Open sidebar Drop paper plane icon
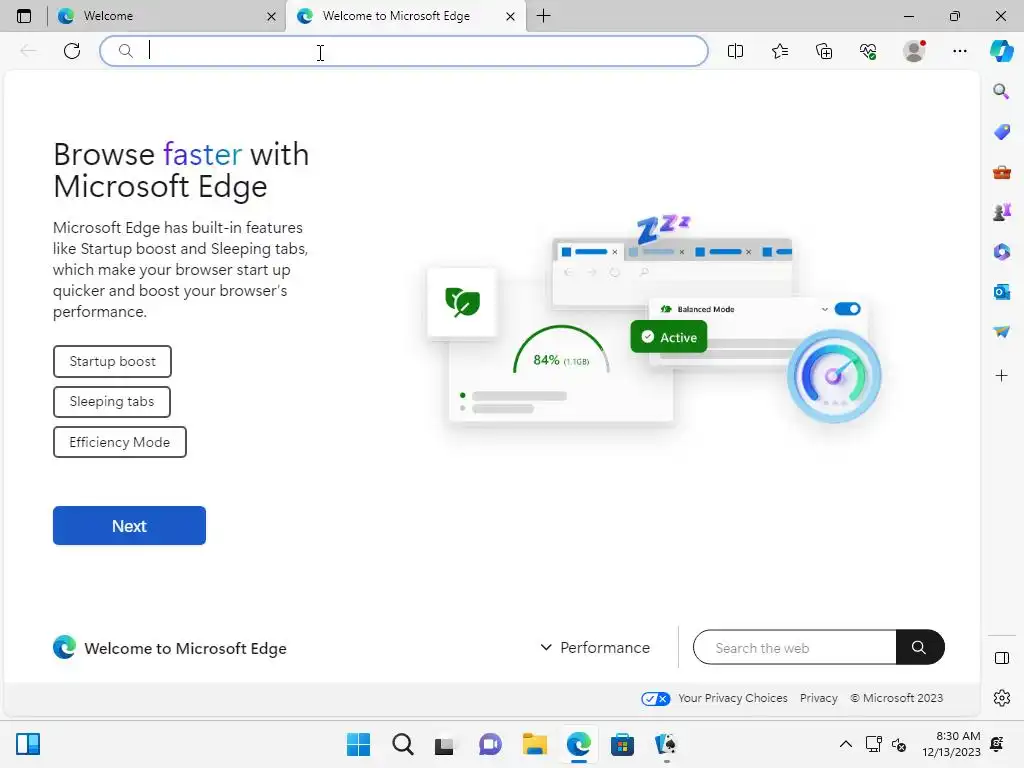Screen dimensions: 1024x768 (1001, 332)
